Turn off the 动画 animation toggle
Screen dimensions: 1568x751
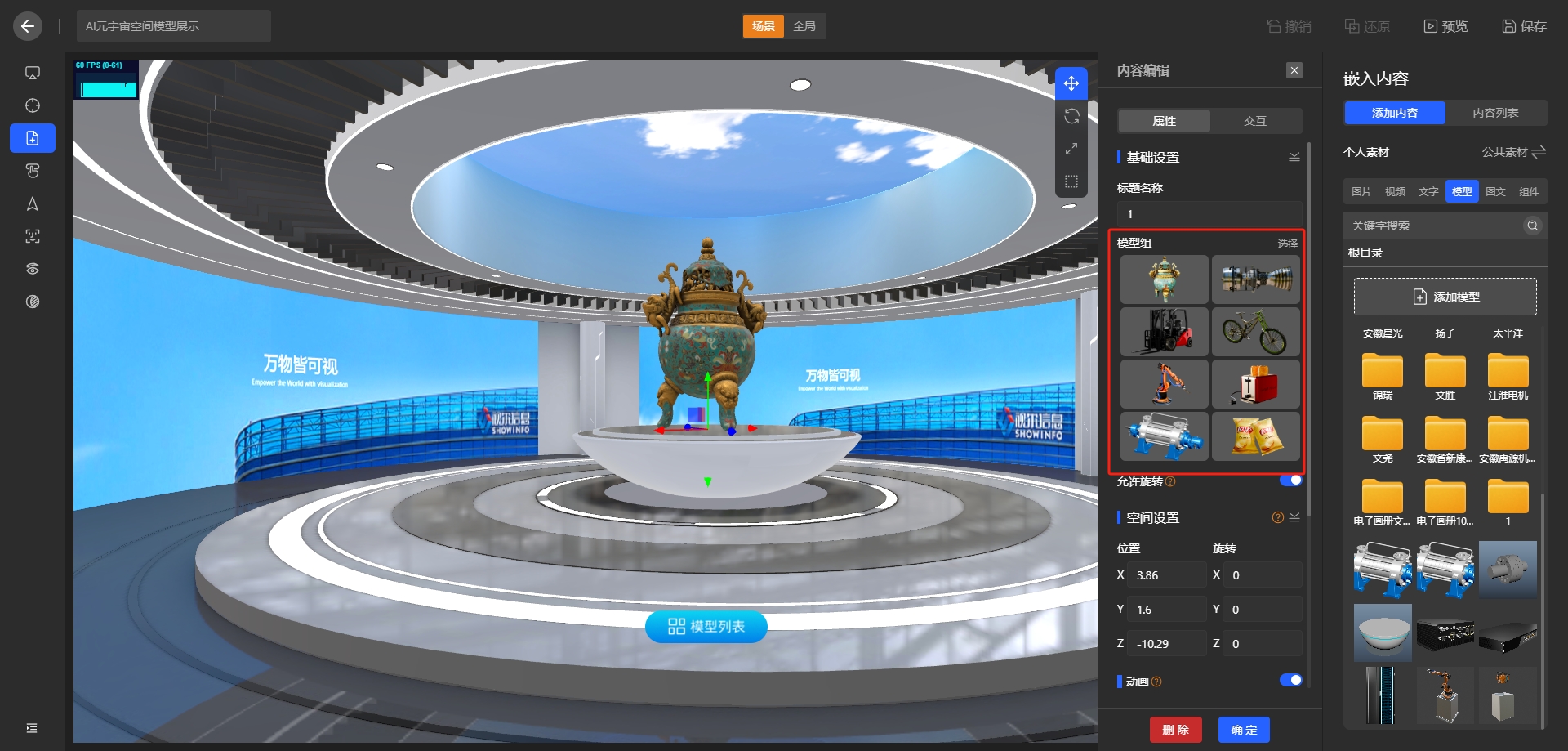(1292, 679)
